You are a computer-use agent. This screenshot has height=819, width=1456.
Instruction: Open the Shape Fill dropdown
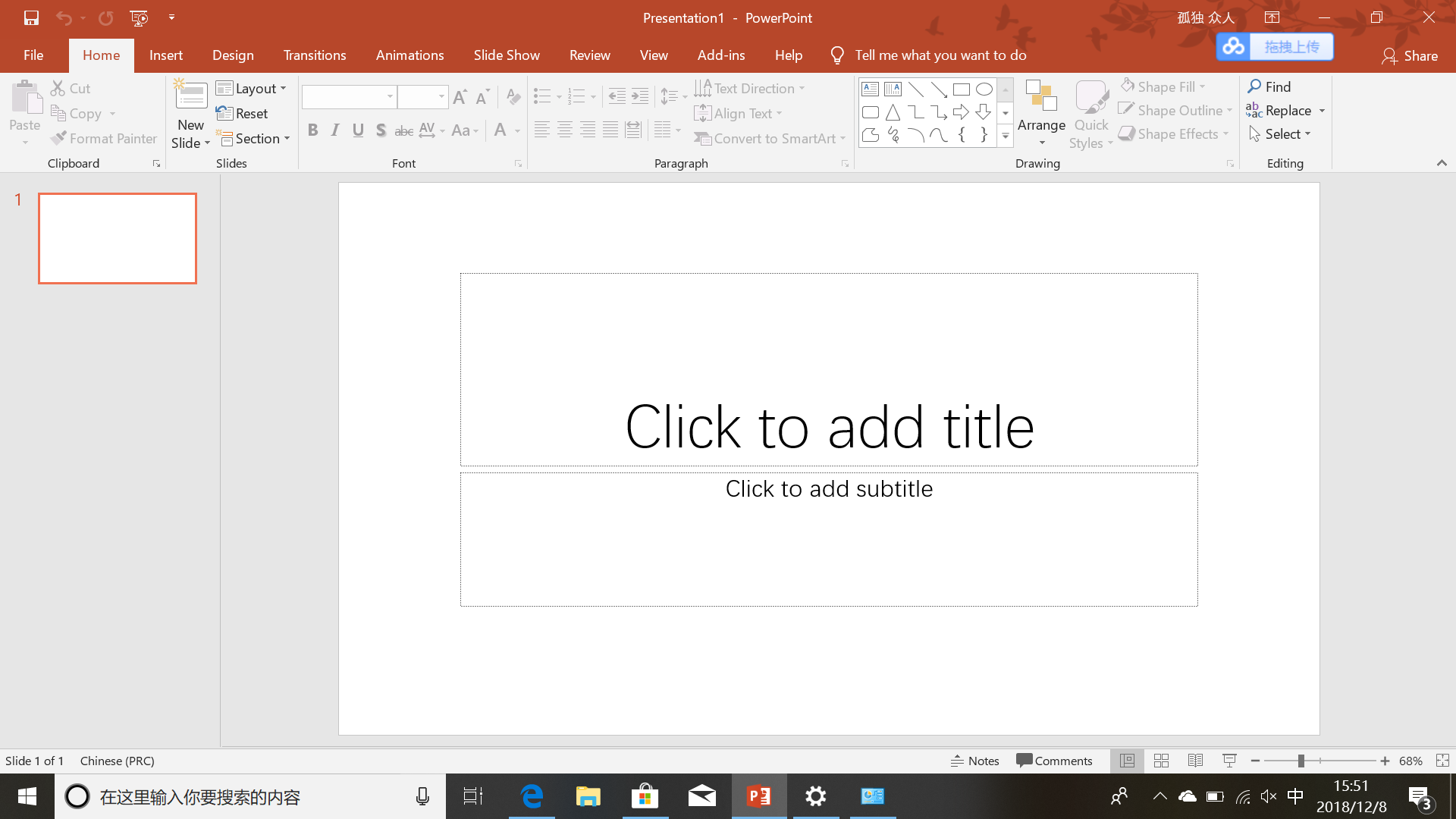click(1163, 86)
